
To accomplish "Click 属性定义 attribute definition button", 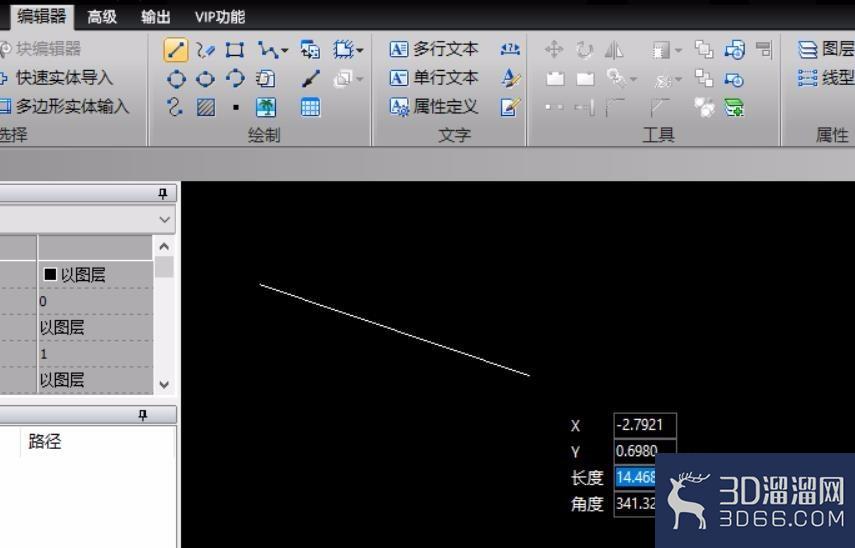I will pyautogui.click(x=433, y=106).
